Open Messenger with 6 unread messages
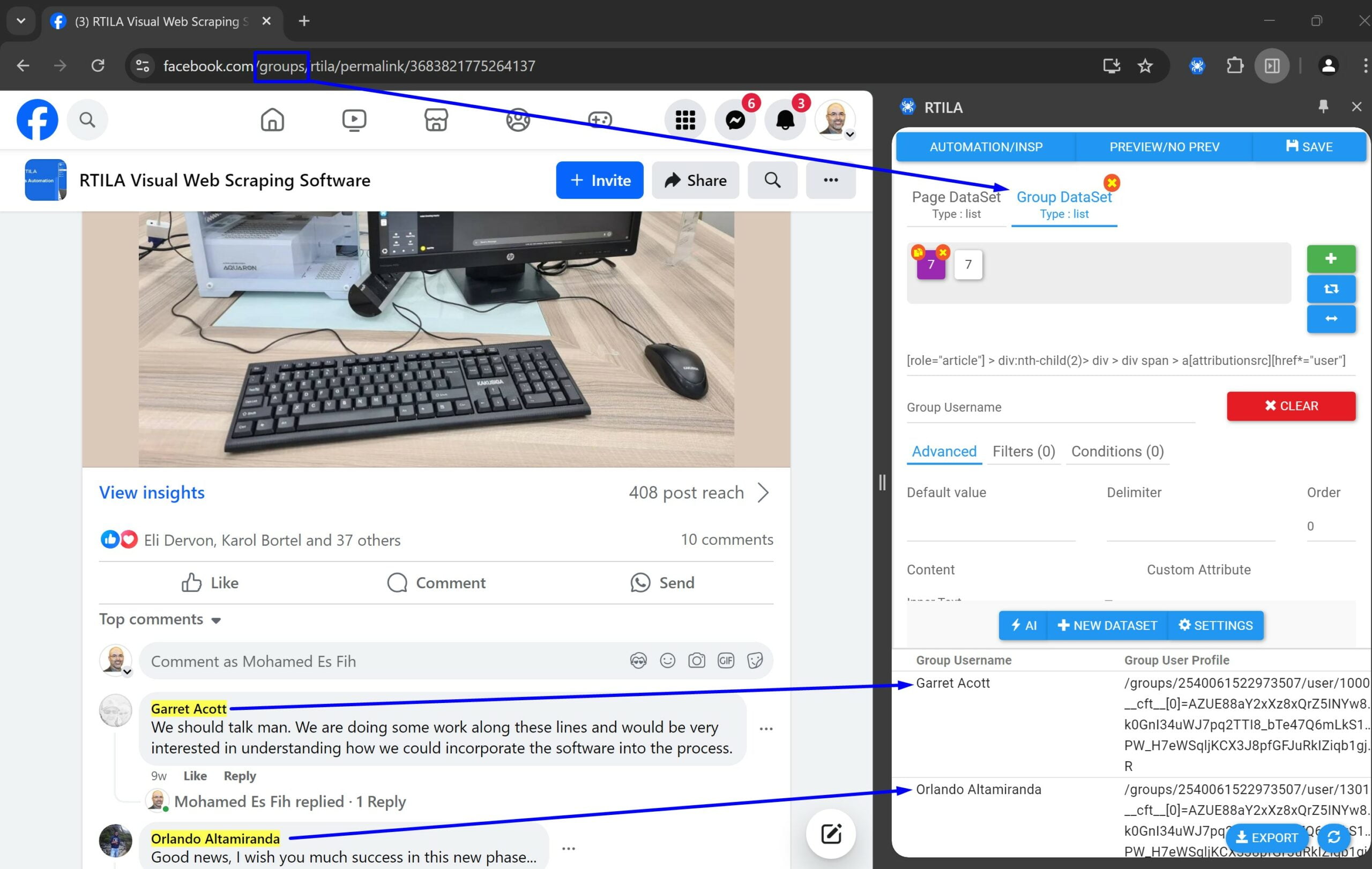Viewport: 1372px width, 869px height. [735, 119]
